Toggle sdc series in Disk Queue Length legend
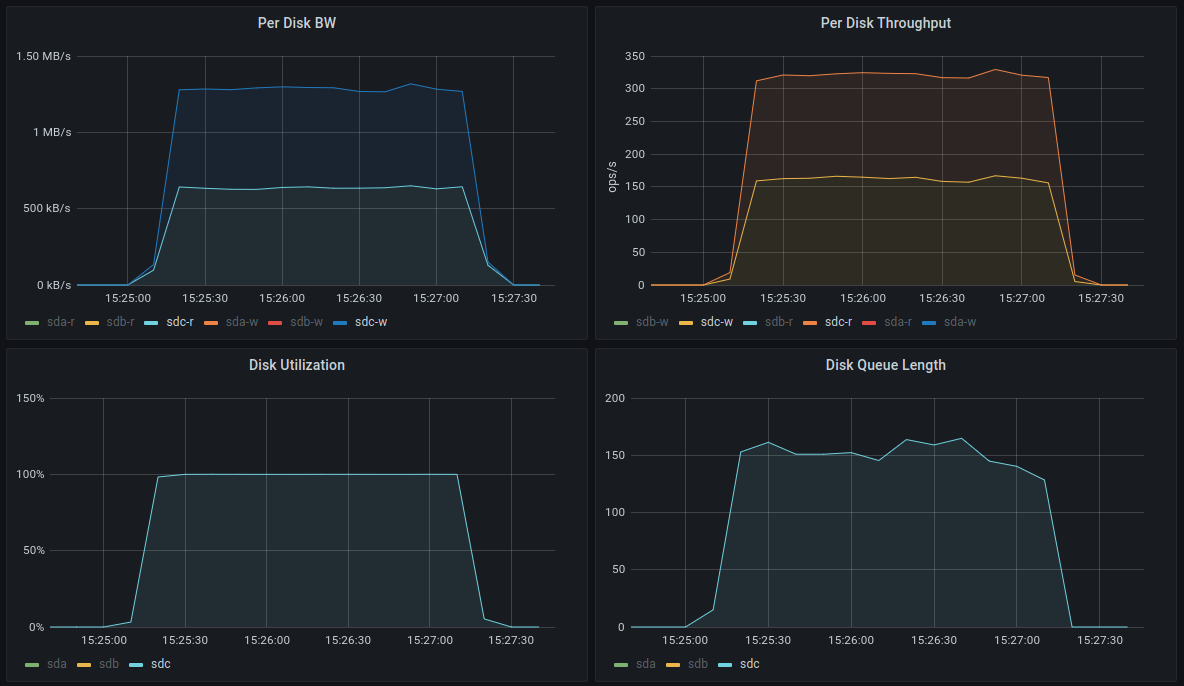Image resolution: width=1184 pixels, height=686 pixels. [x=750, y=664]
